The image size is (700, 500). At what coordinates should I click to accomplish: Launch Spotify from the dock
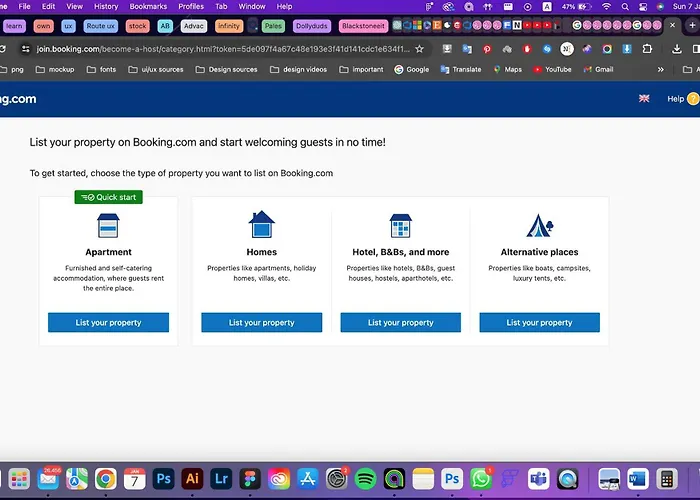(x=365, y=479)
